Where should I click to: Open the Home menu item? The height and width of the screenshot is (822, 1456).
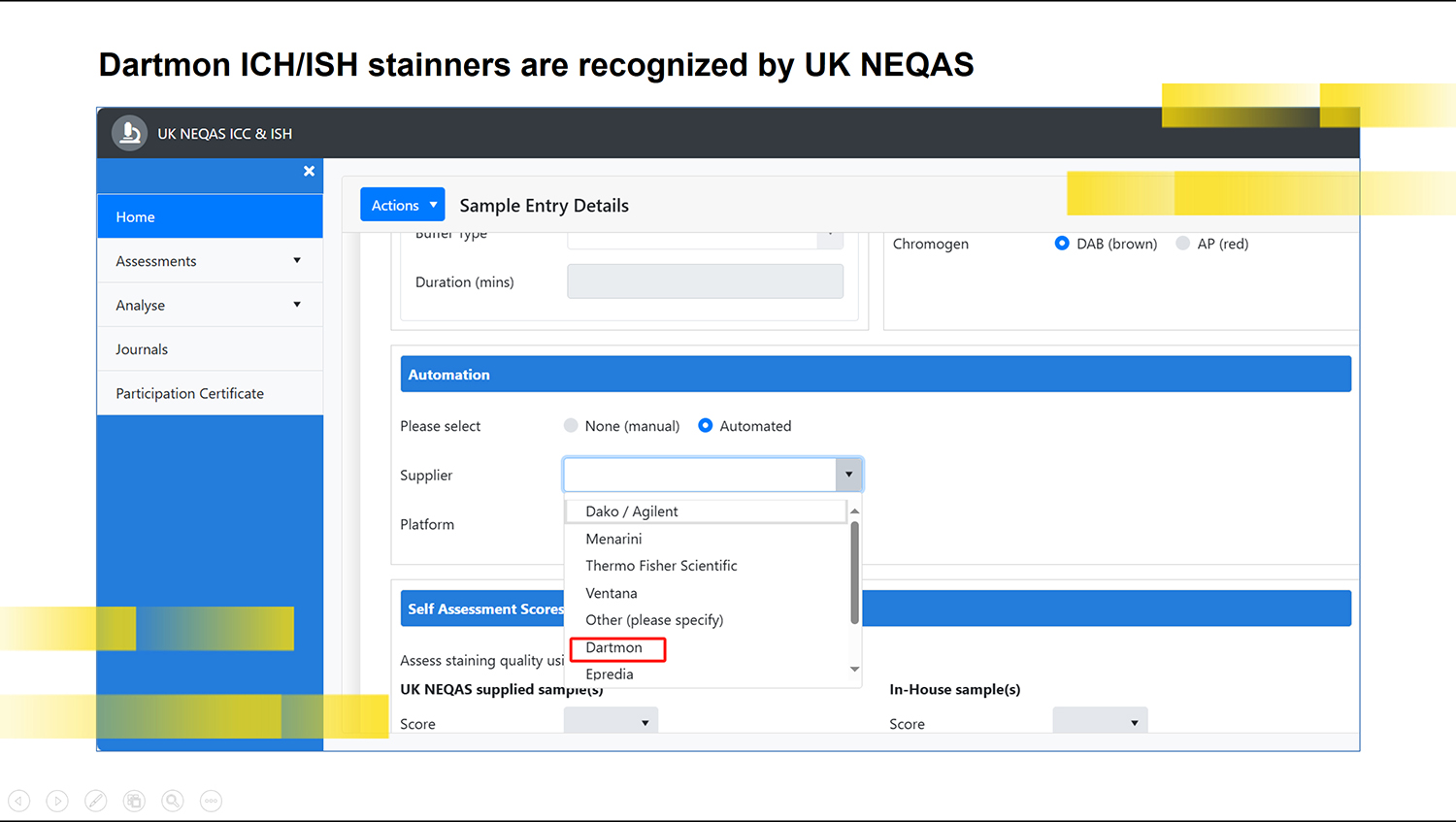click(210, 216)
